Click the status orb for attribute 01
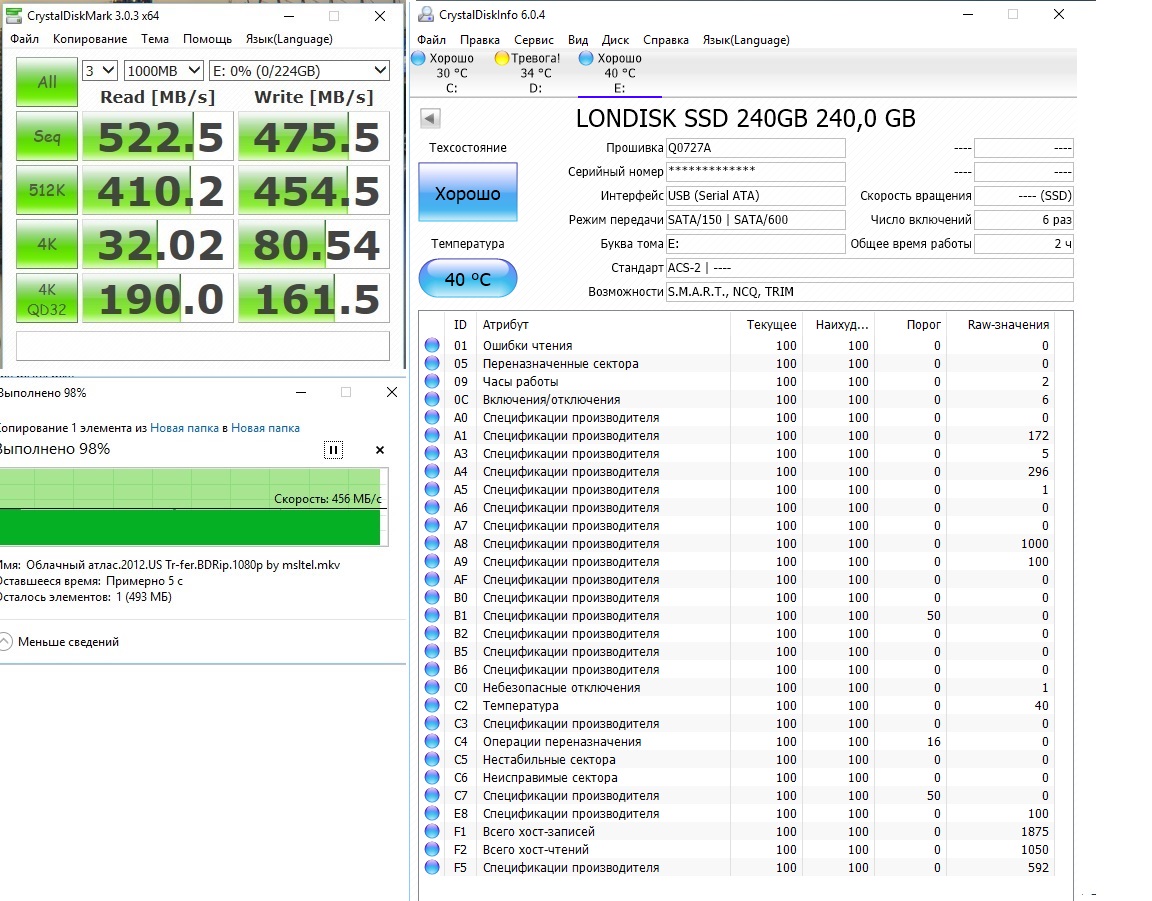This screenshot has height=901, width=1152. pos(432,345)
